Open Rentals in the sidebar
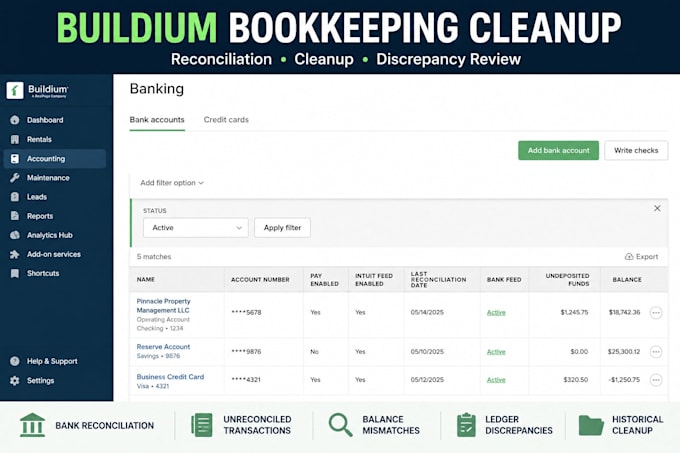 39,140
